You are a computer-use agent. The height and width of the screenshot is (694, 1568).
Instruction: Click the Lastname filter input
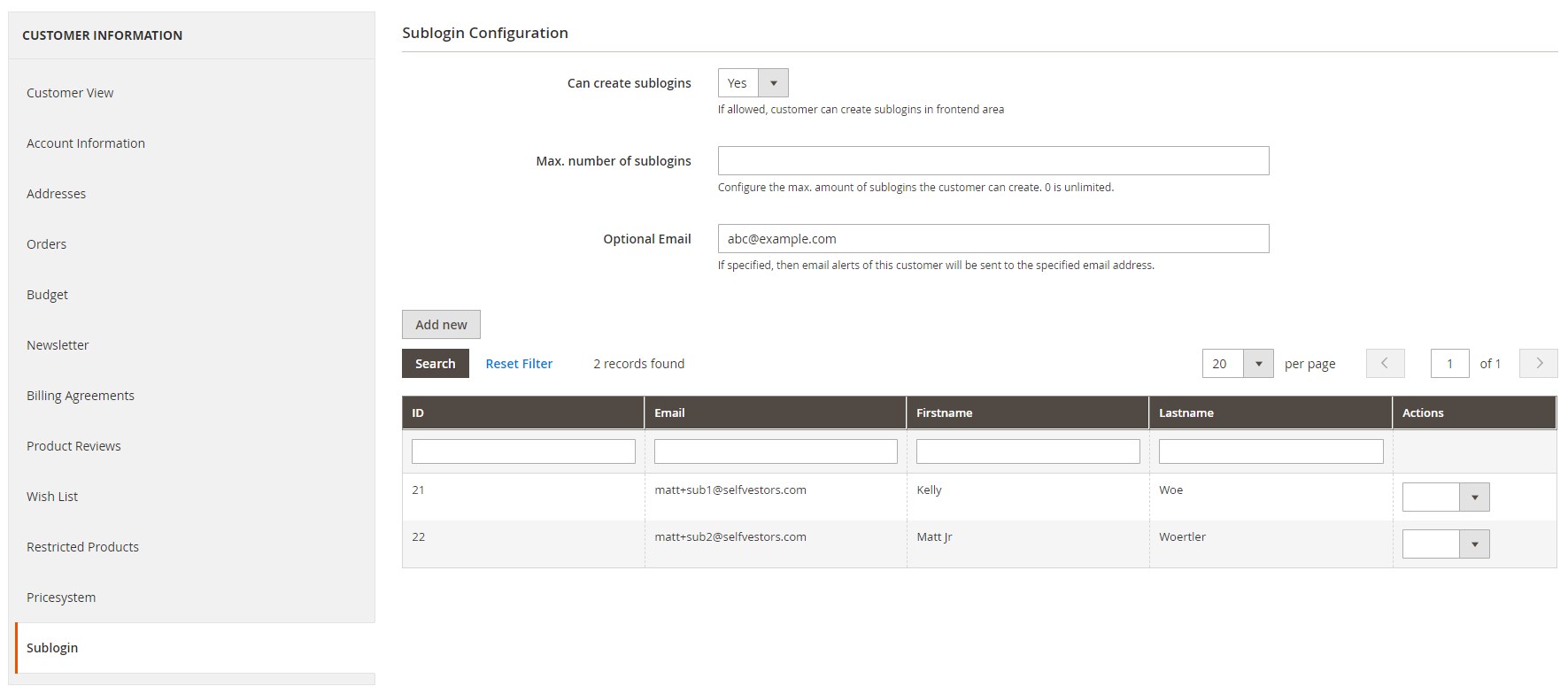(1271, 451)
